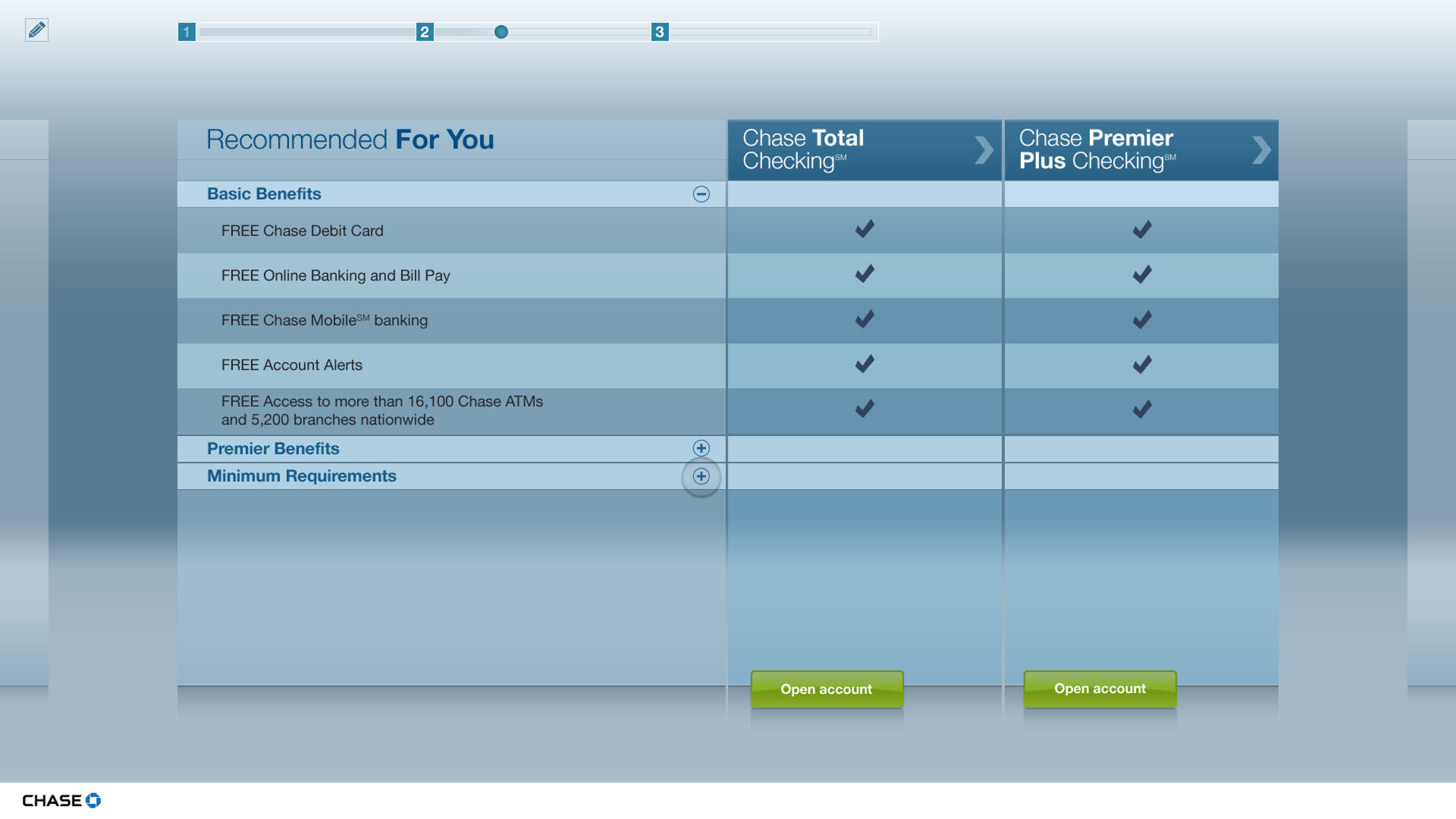
Task: Click Total Checking checkmark for ATM access
Action: coord(865,408)
